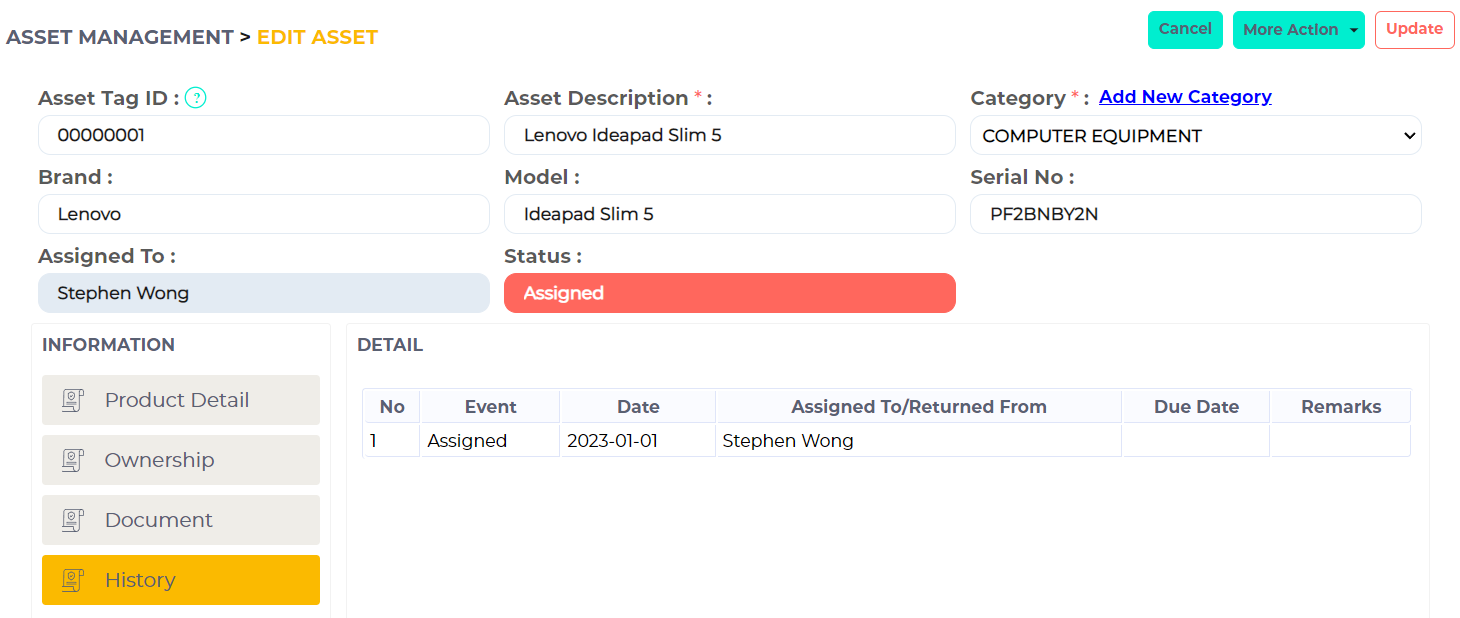1460x618 pixels.
Task: Click the Update button
Action: (x=1414, y=30)
